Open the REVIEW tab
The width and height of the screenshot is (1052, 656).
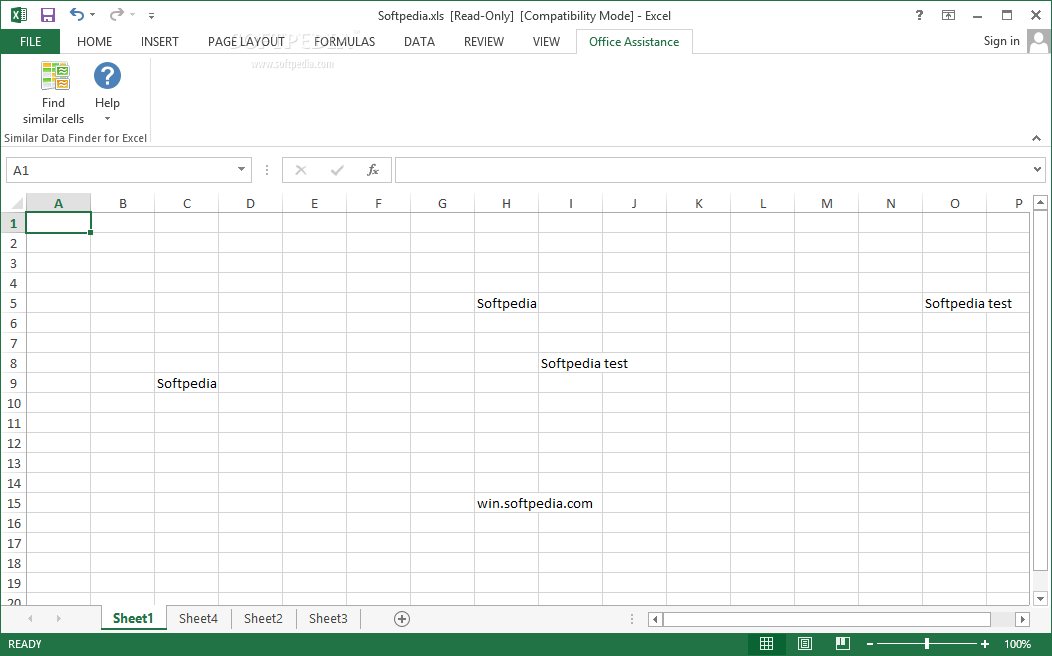pos(484,42)
